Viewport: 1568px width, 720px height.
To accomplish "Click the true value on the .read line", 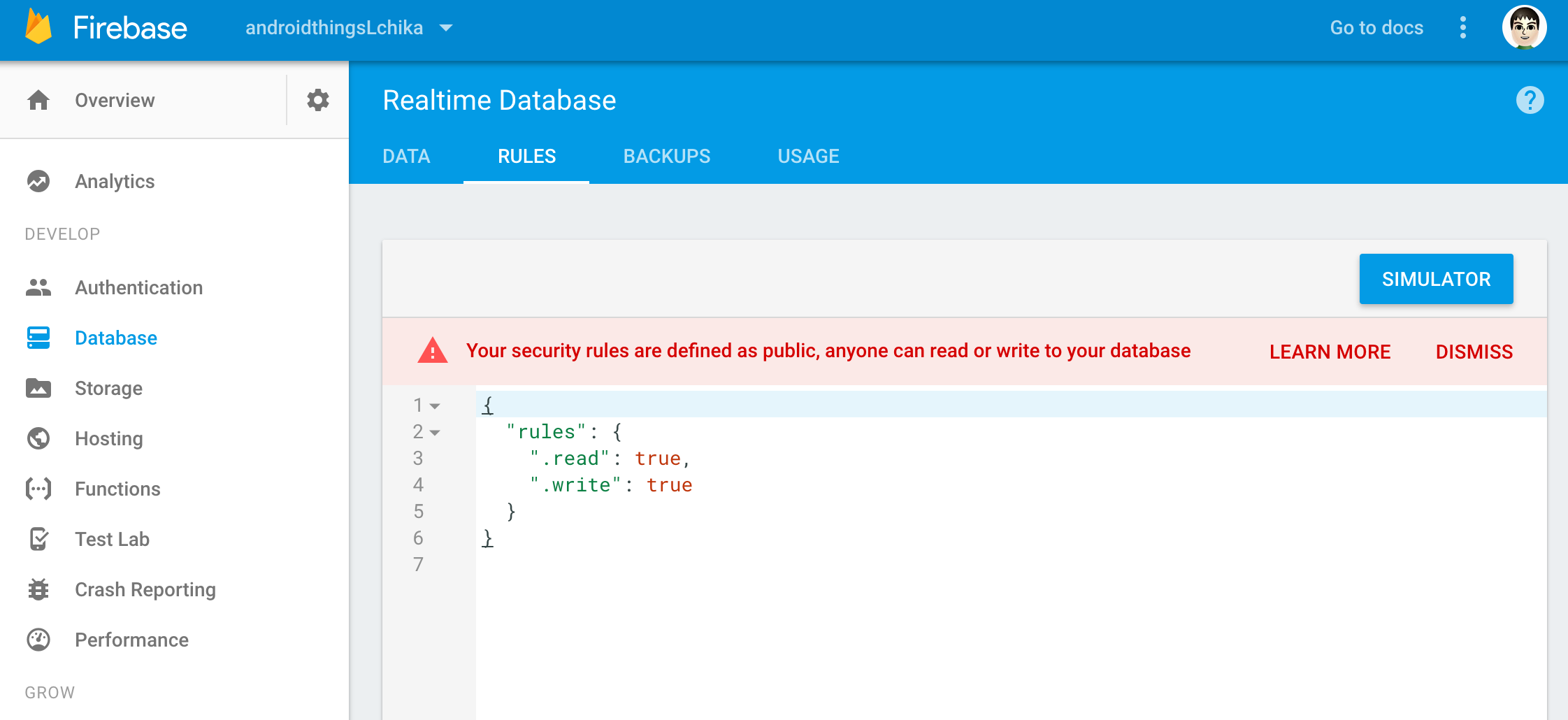I will click(x=658, y=459).
